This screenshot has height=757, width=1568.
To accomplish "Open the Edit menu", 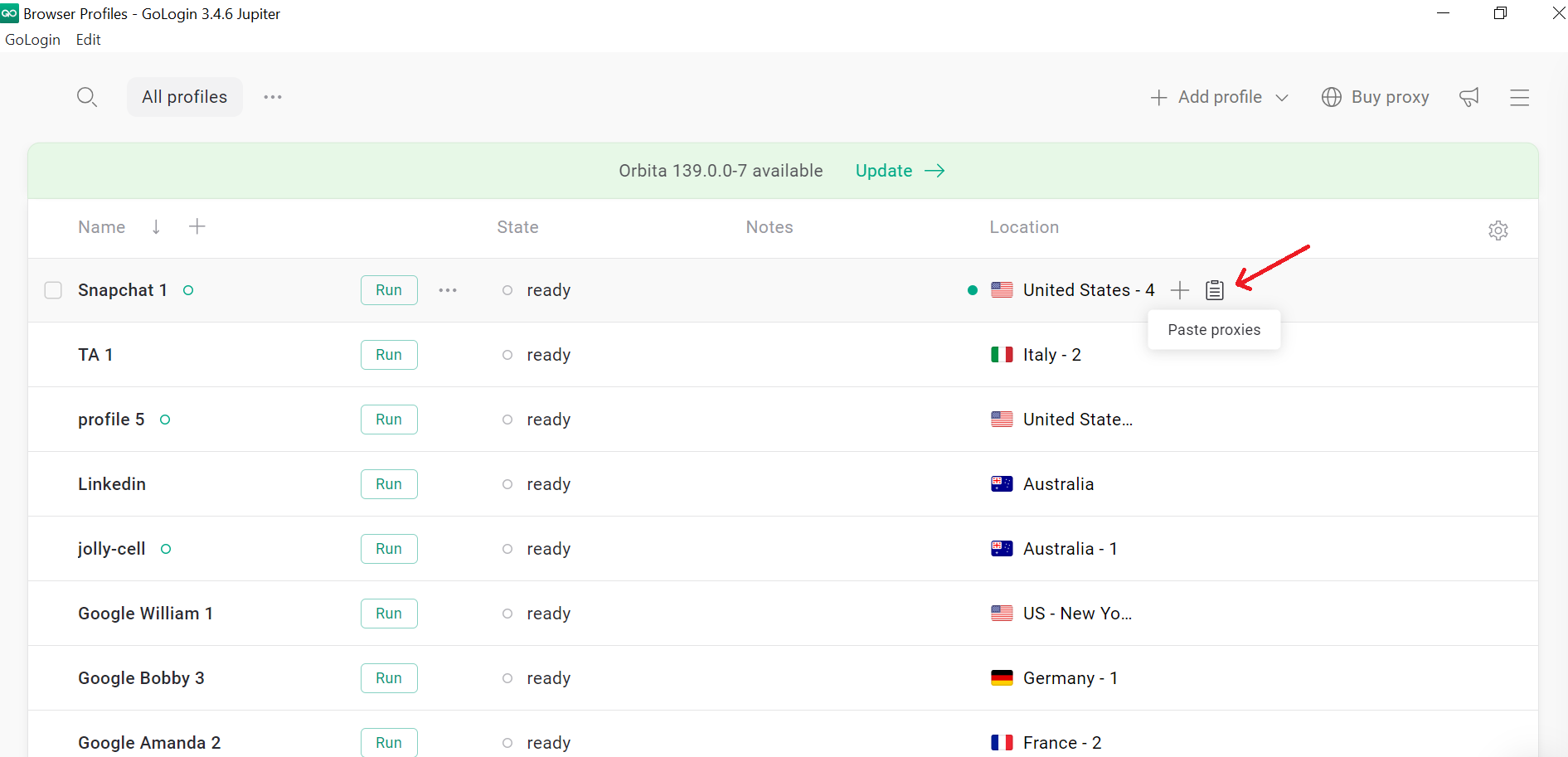I will (88, 40).
